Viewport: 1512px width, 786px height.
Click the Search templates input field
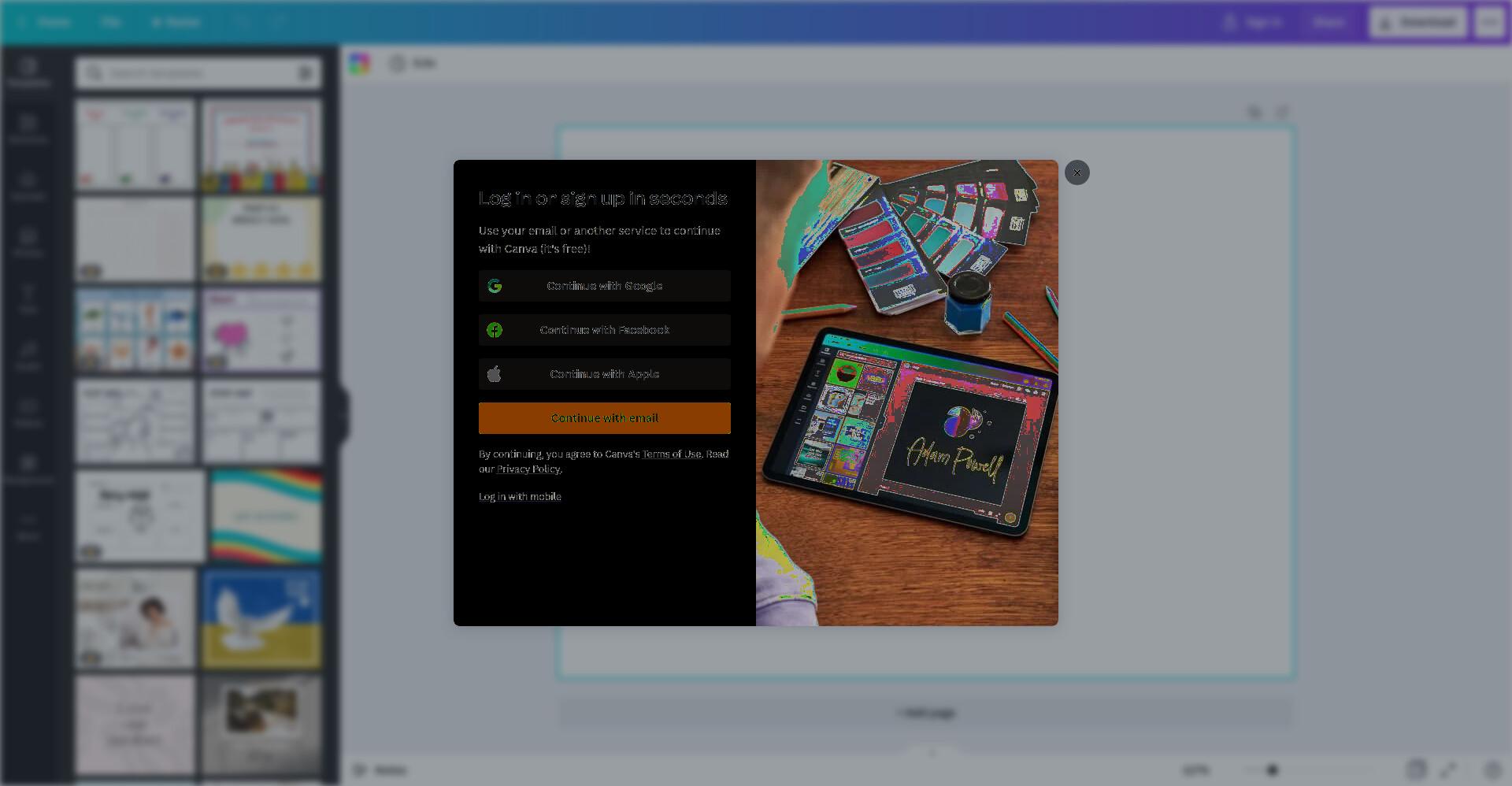pos(198,73)
